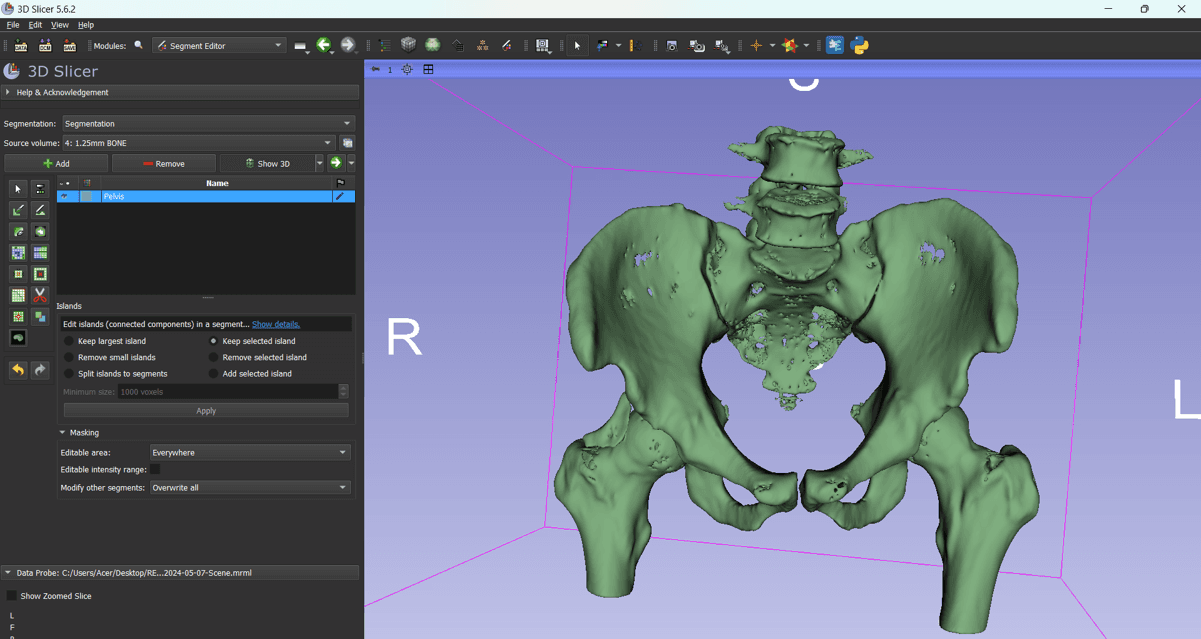Open the Editable area dropdown
Viewport: 1201px width, 639px height.
click(x=250, y=452)
